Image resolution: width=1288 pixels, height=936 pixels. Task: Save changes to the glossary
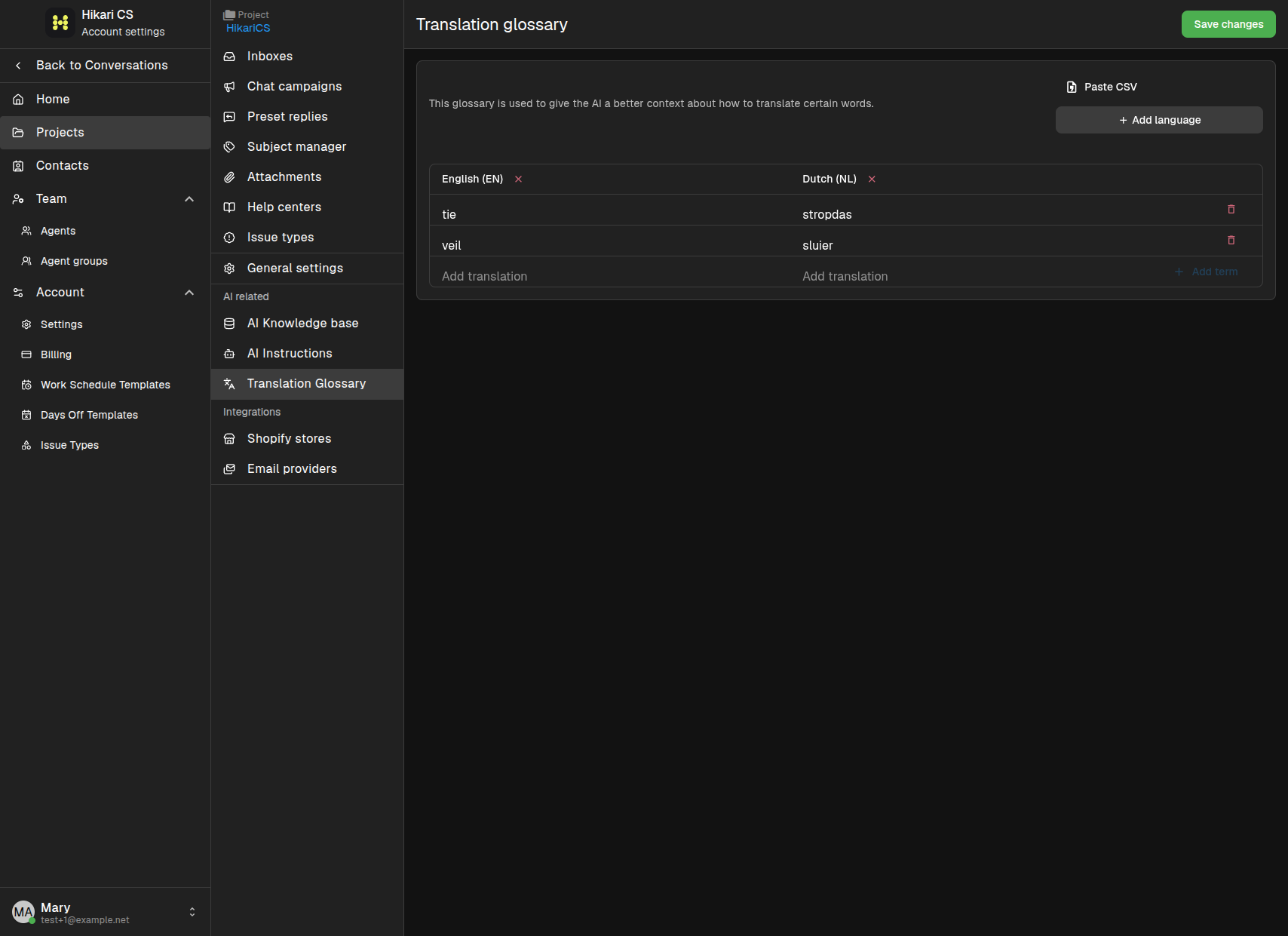point(1228,24)
